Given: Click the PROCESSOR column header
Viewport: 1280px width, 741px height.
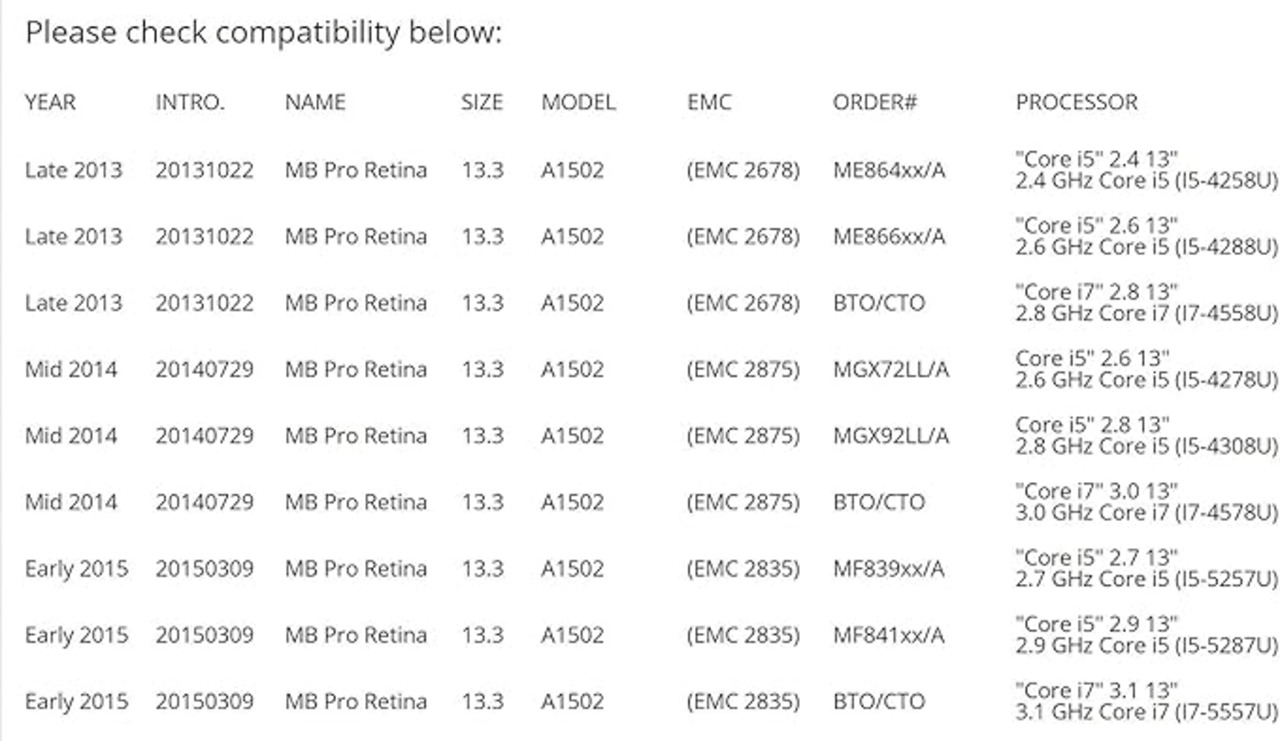Looking at the screenshot, I should click(x=1076, y=102).
